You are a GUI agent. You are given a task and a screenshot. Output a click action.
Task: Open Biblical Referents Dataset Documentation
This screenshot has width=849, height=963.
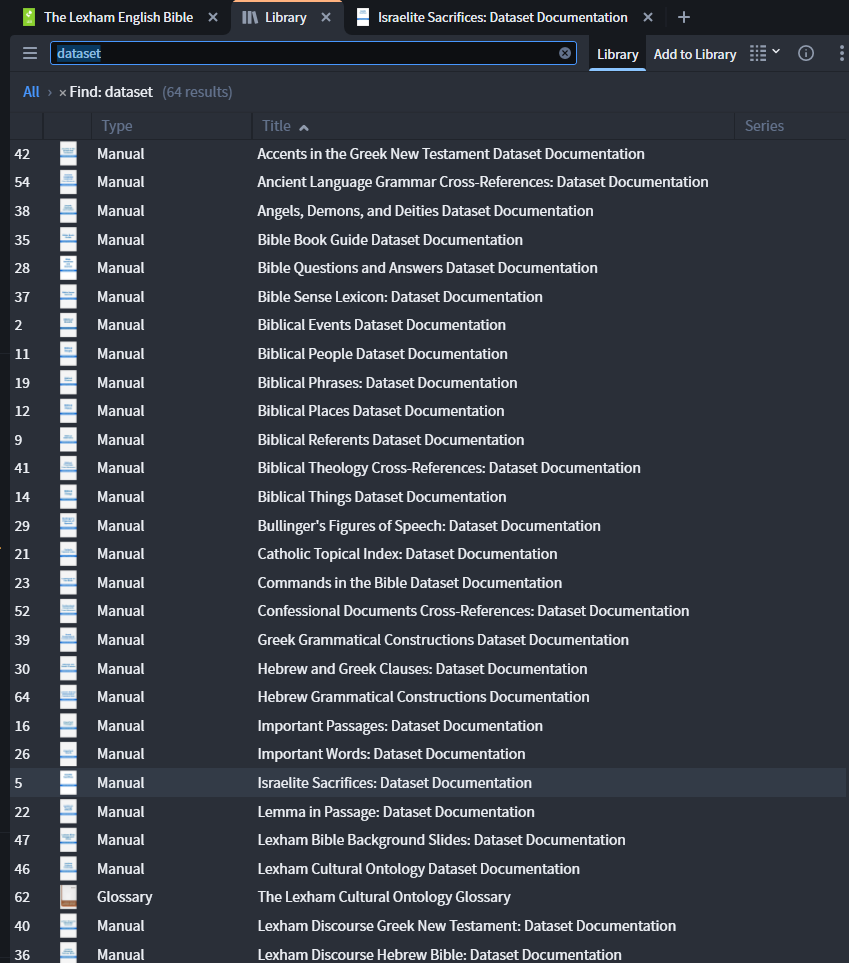(x=390, y=440)
